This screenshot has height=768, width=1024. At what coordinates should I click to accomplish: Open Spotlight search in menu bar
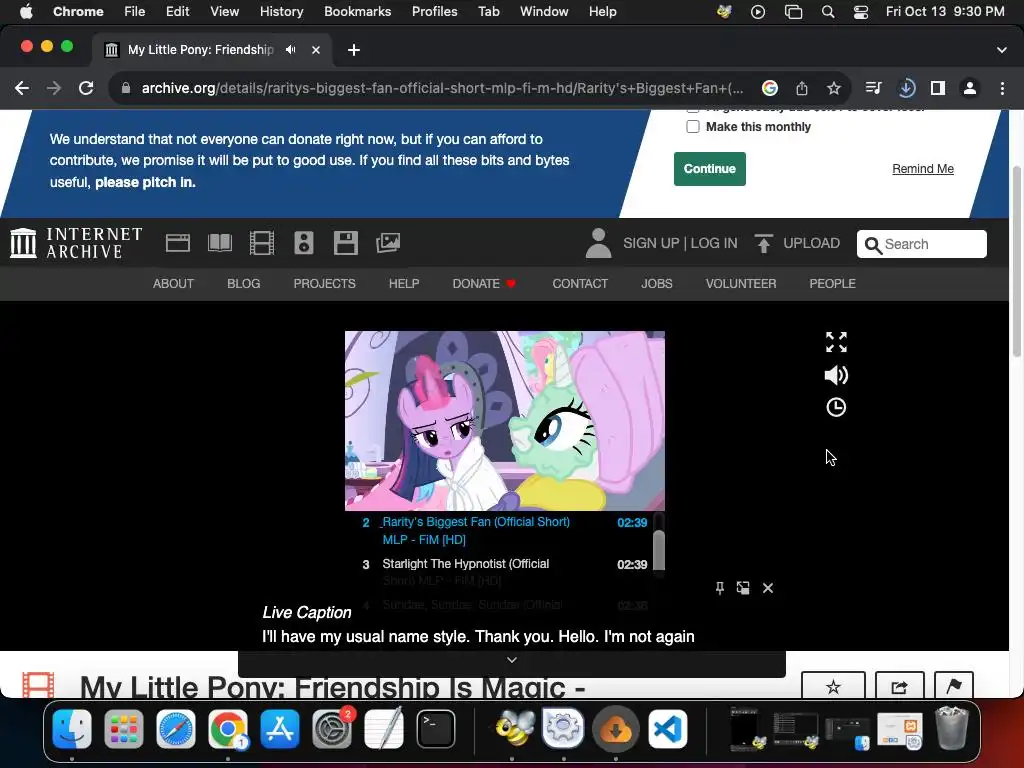tap(828, 12)
